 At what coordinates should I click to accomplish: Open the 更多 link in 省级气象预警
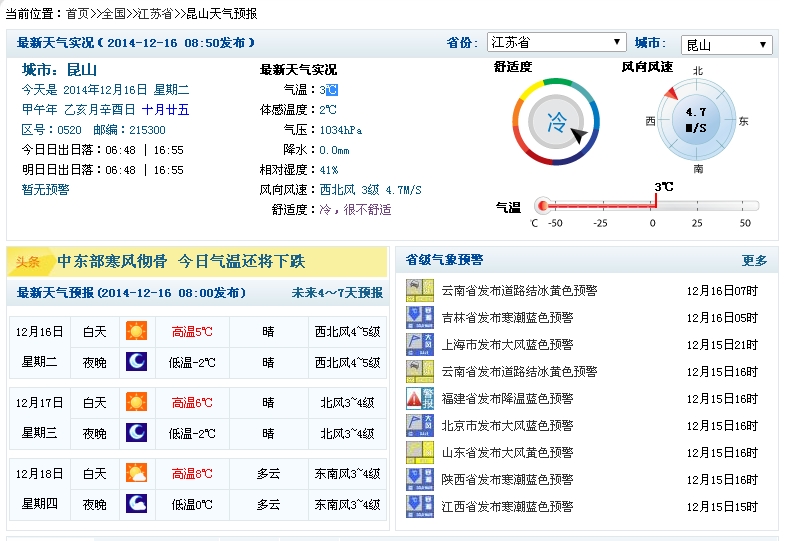[x=754, y=260]
